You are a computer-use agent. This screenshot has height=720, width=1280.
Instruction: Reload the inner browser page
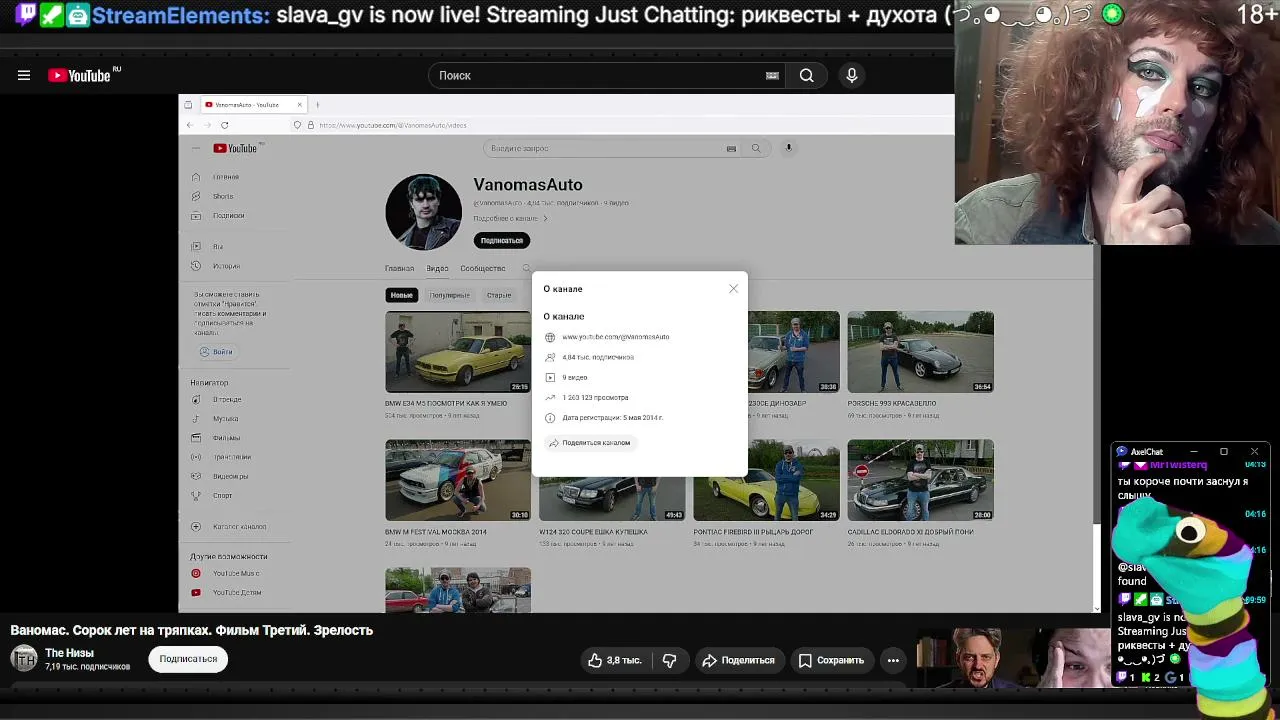[x=225, y=125]
